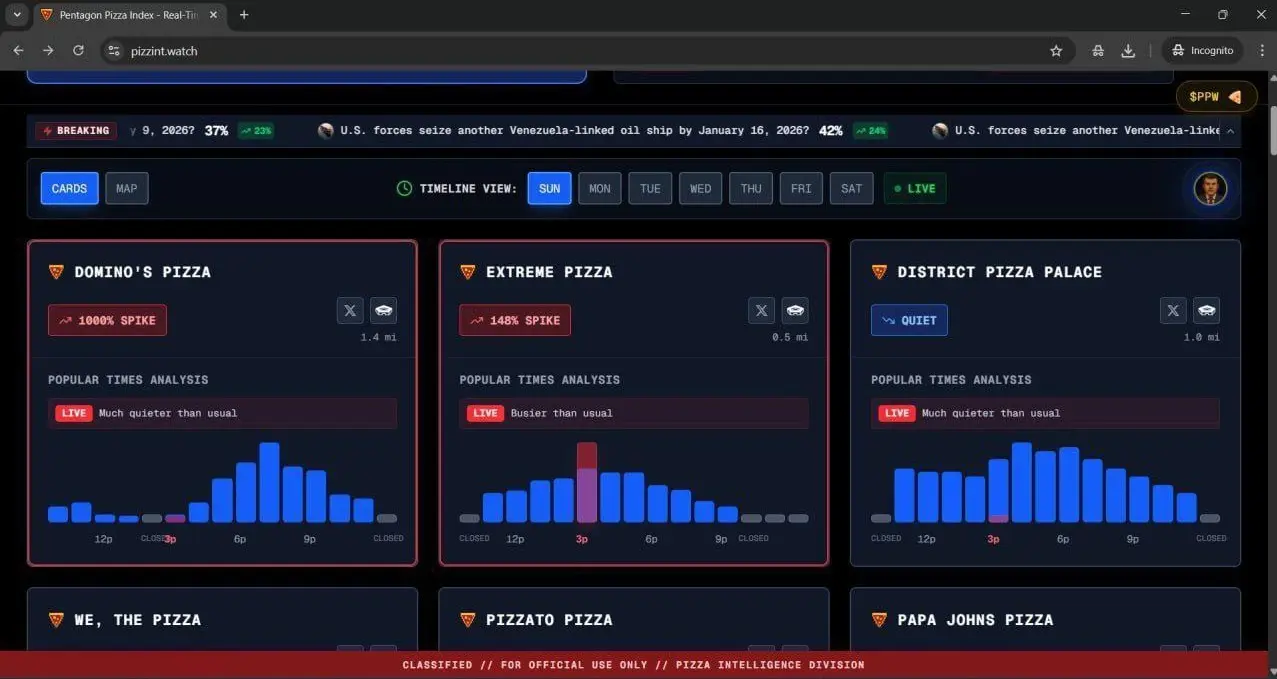Open the tab search dropdown arrow
Screen dimensions: 1277x679
[16, 15]
